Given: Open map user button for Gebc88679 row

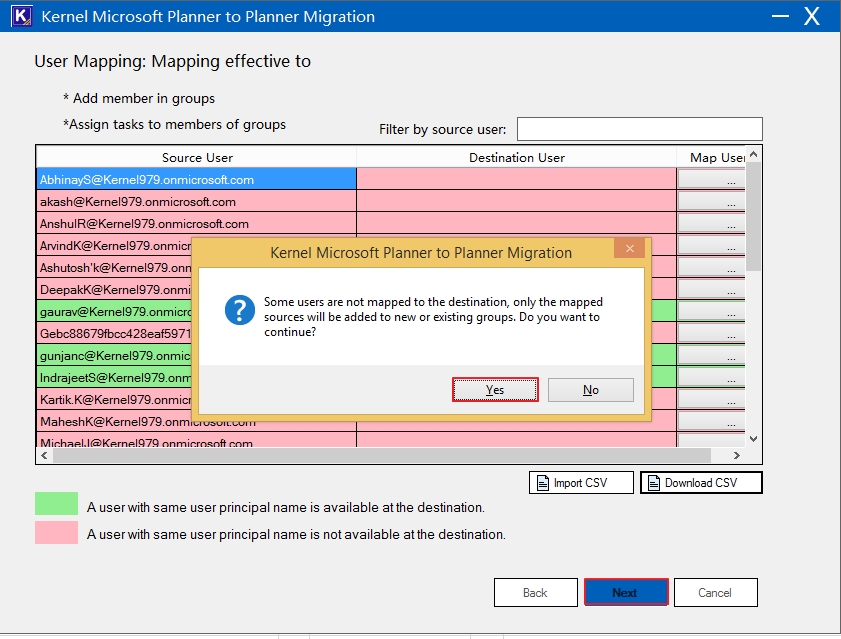Looking at the screenshot, I should (x=711, y=333).
